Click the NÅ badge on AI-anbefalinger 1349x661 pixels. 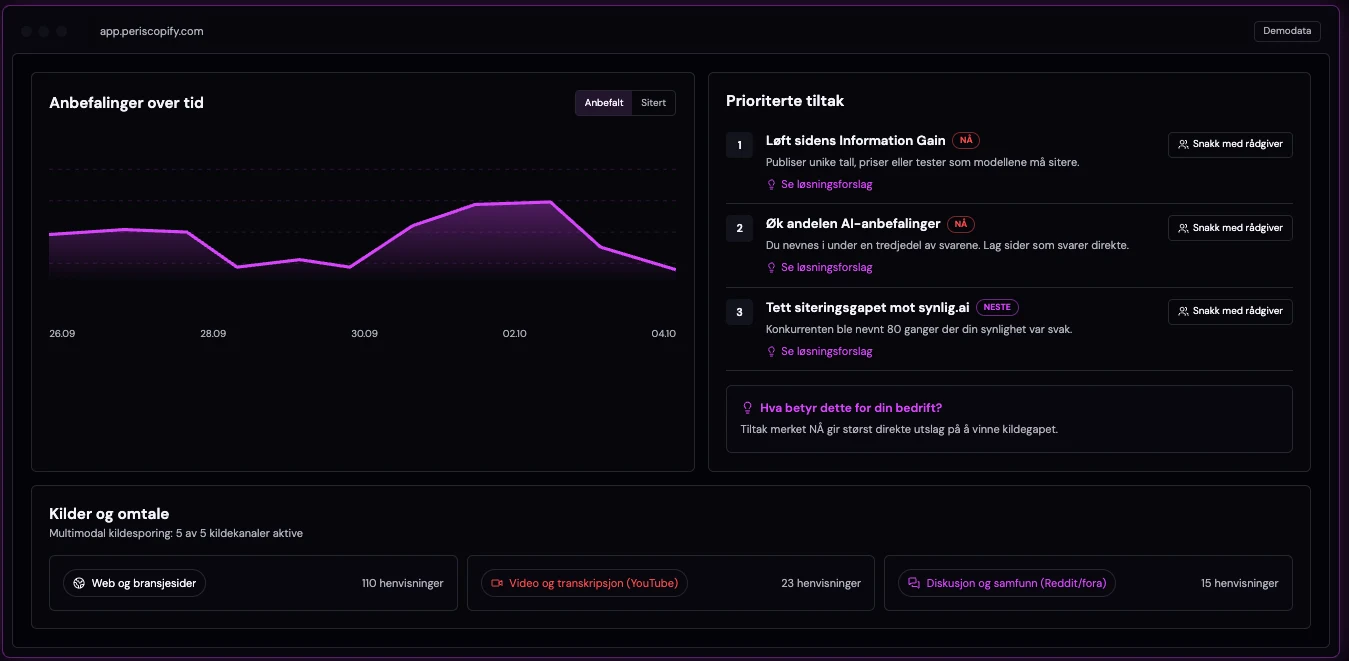[x=961, y=224]
